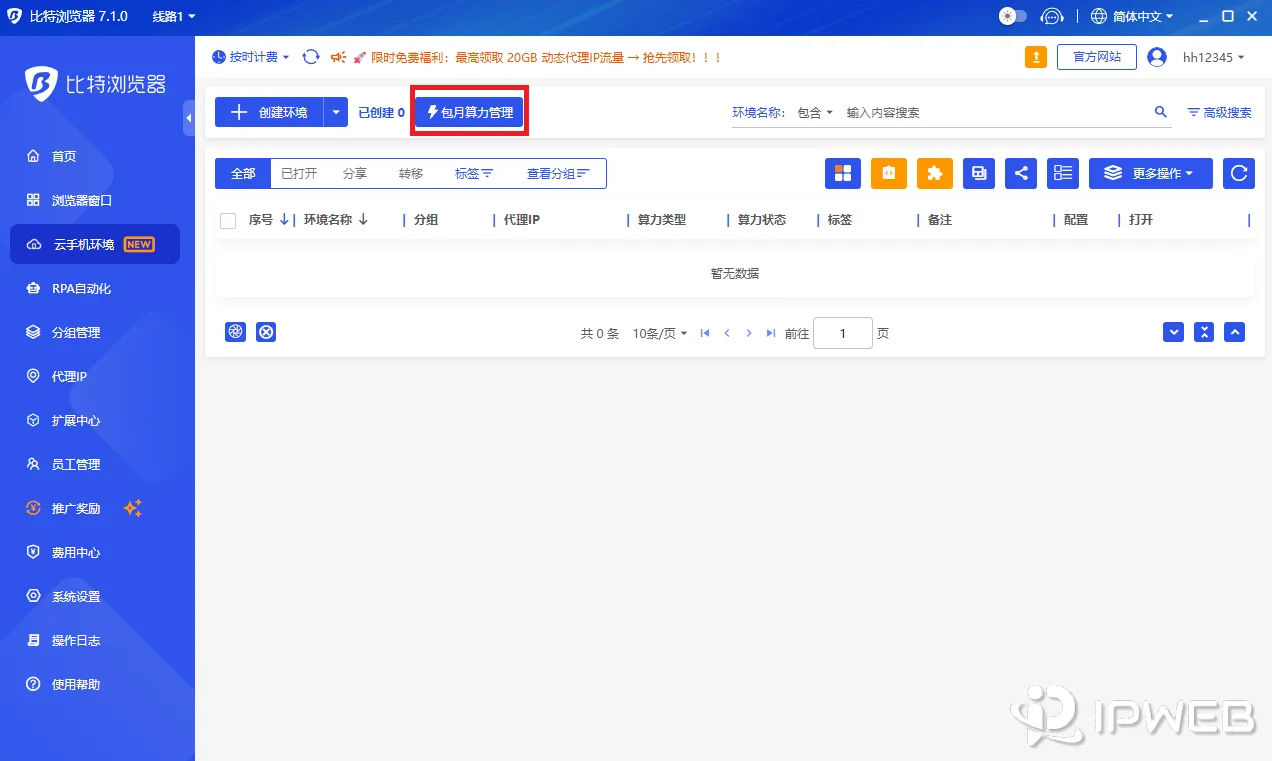This screenshot has width=1272, height=761.
Task: Toggle the select-all checkbox in table header
Action: 226,219
